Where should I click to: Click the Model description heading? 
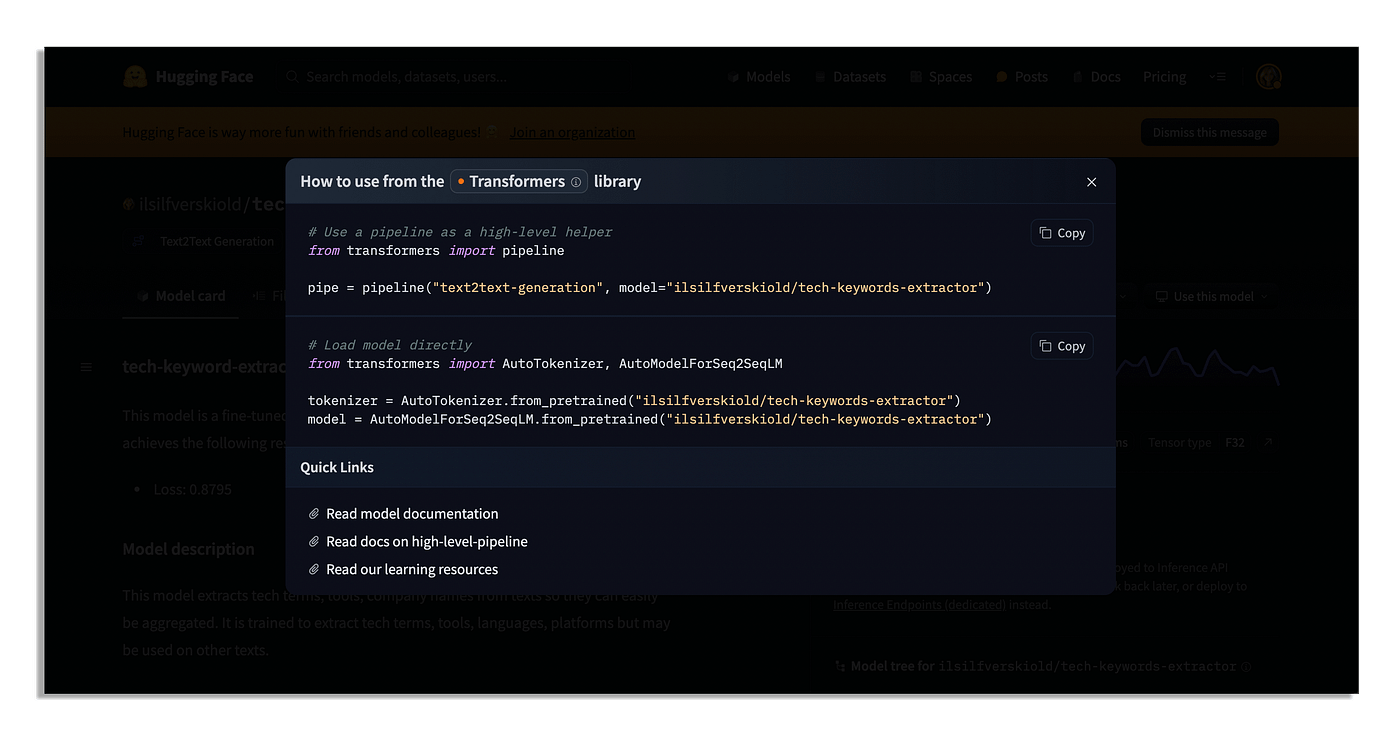pyautogui.click(x=188, y=549)
